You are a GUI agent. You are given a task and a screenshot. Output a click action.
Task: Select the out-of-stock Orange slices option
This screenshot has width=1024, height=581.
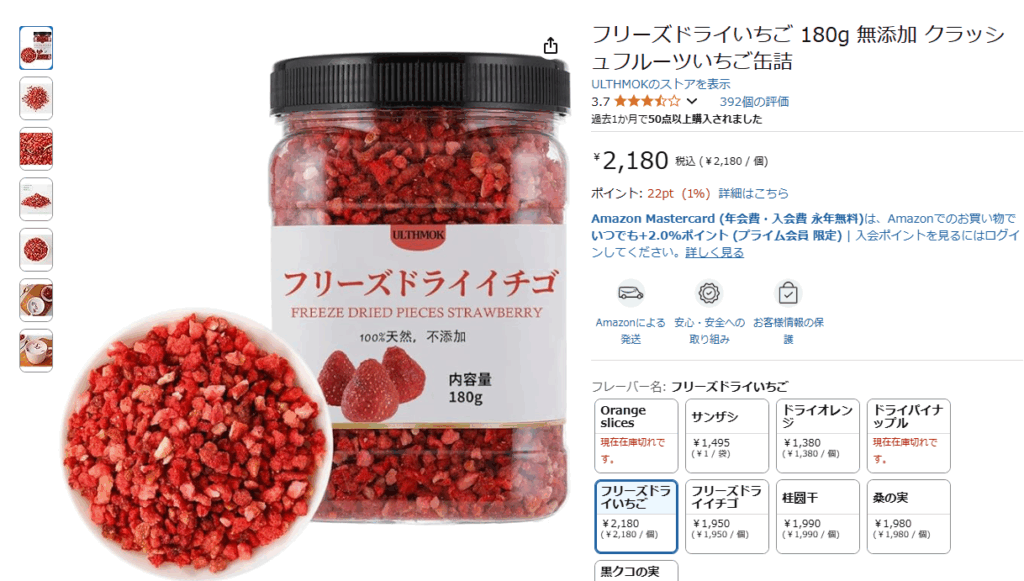pyautogui.click(x=636, y=435)
